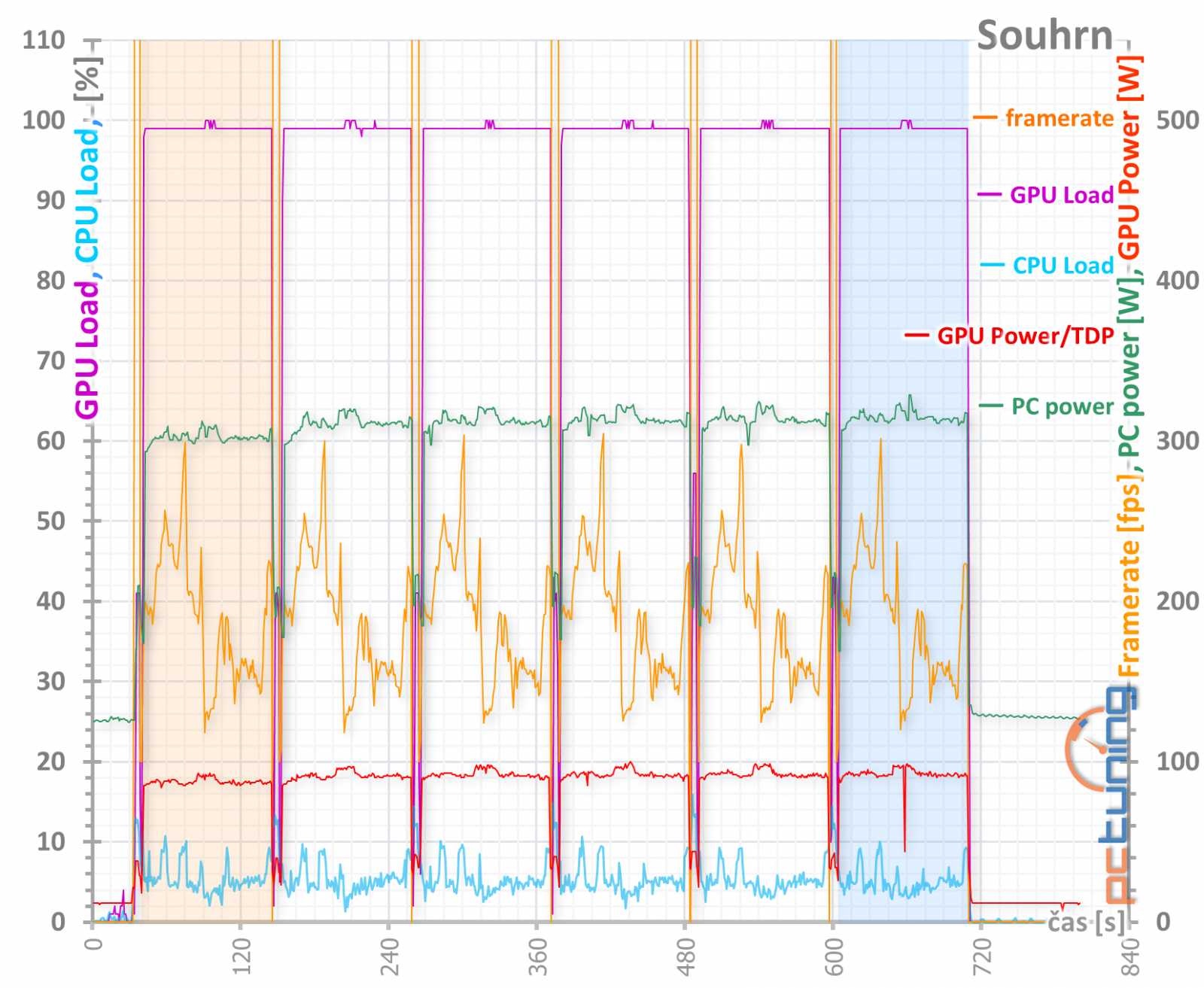
Task: Click the '70' left axis value
Action: (51, 360)
